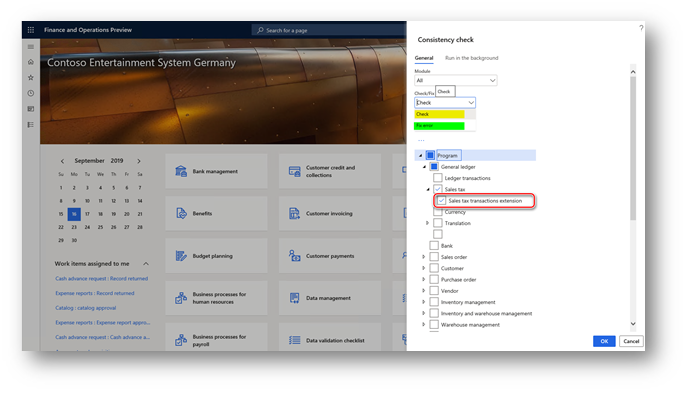Check the Translation checkbox

(438, 223)
